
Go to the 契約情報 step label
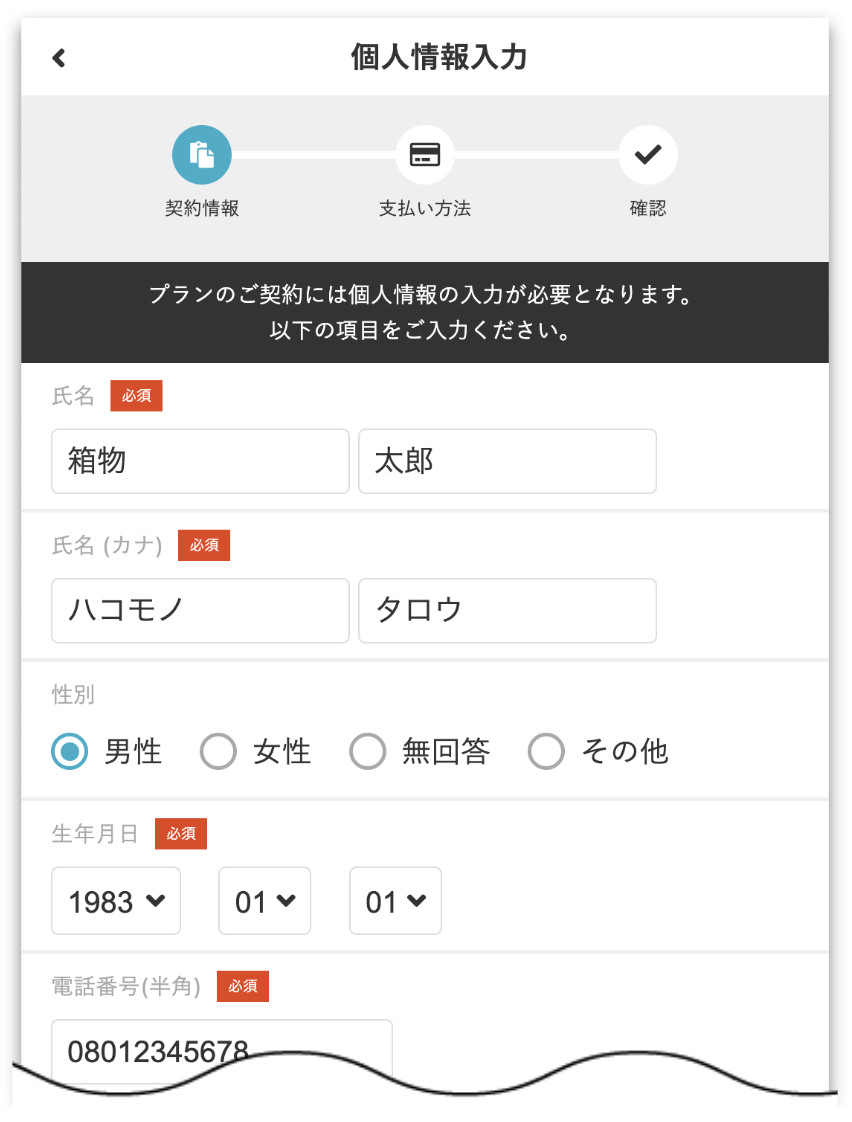(x=202, y=209)
